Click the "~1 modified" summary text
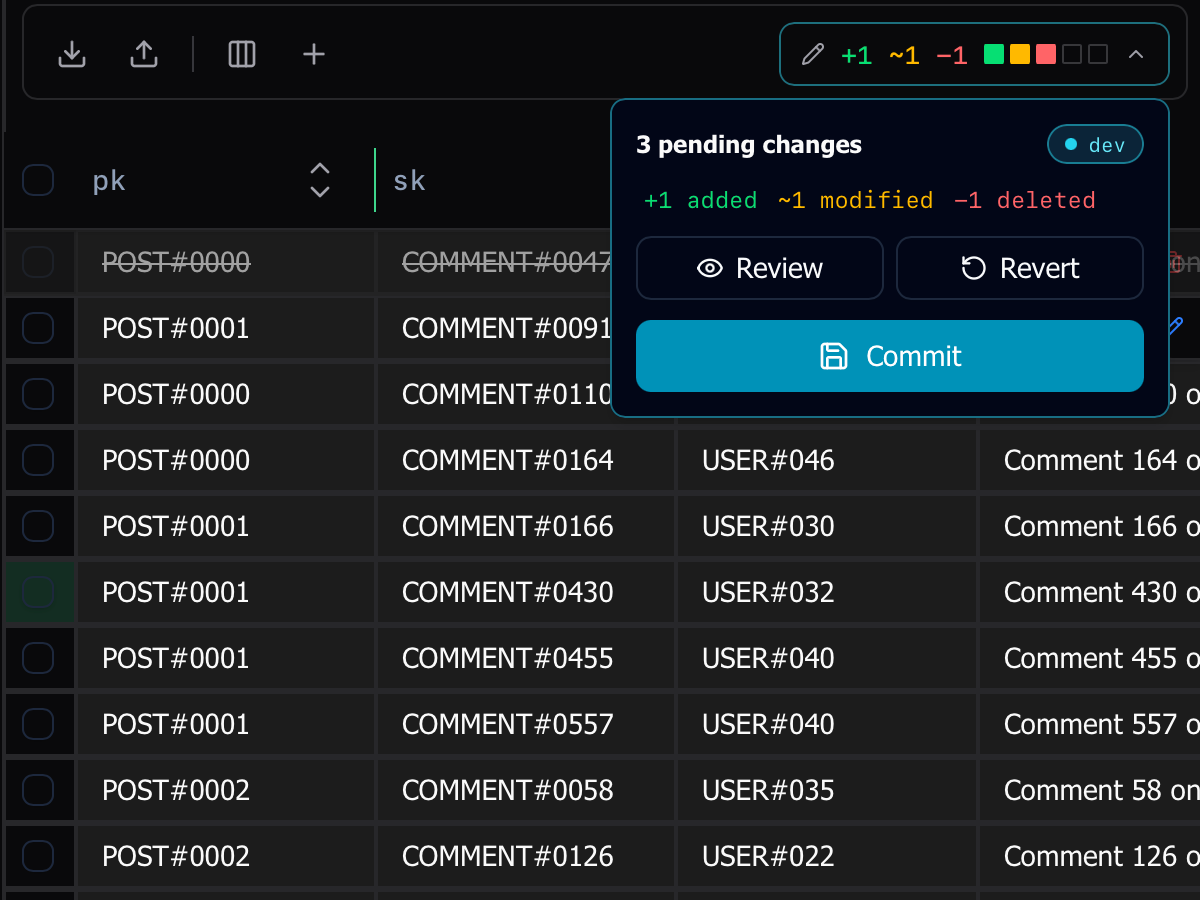 (x=856, y=201)
